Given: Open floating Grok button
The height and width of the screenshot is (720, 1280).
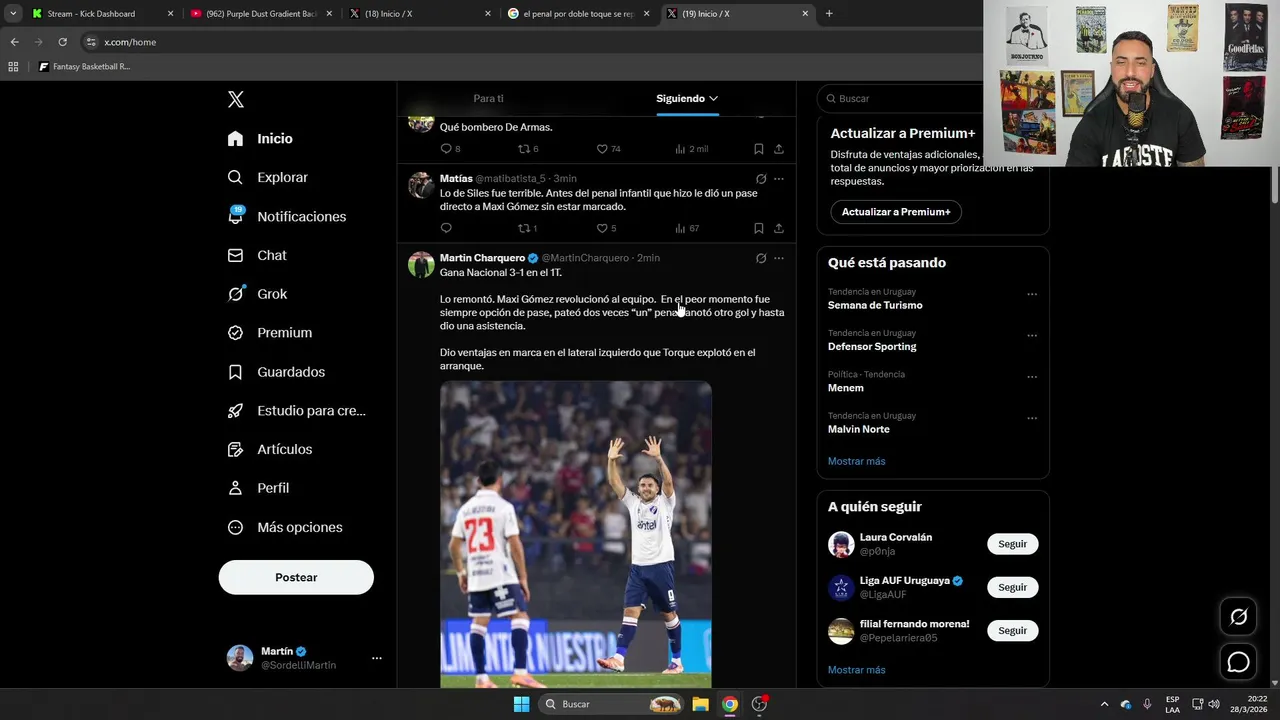Looking at the screenshot, I should tap(1238, 617).
